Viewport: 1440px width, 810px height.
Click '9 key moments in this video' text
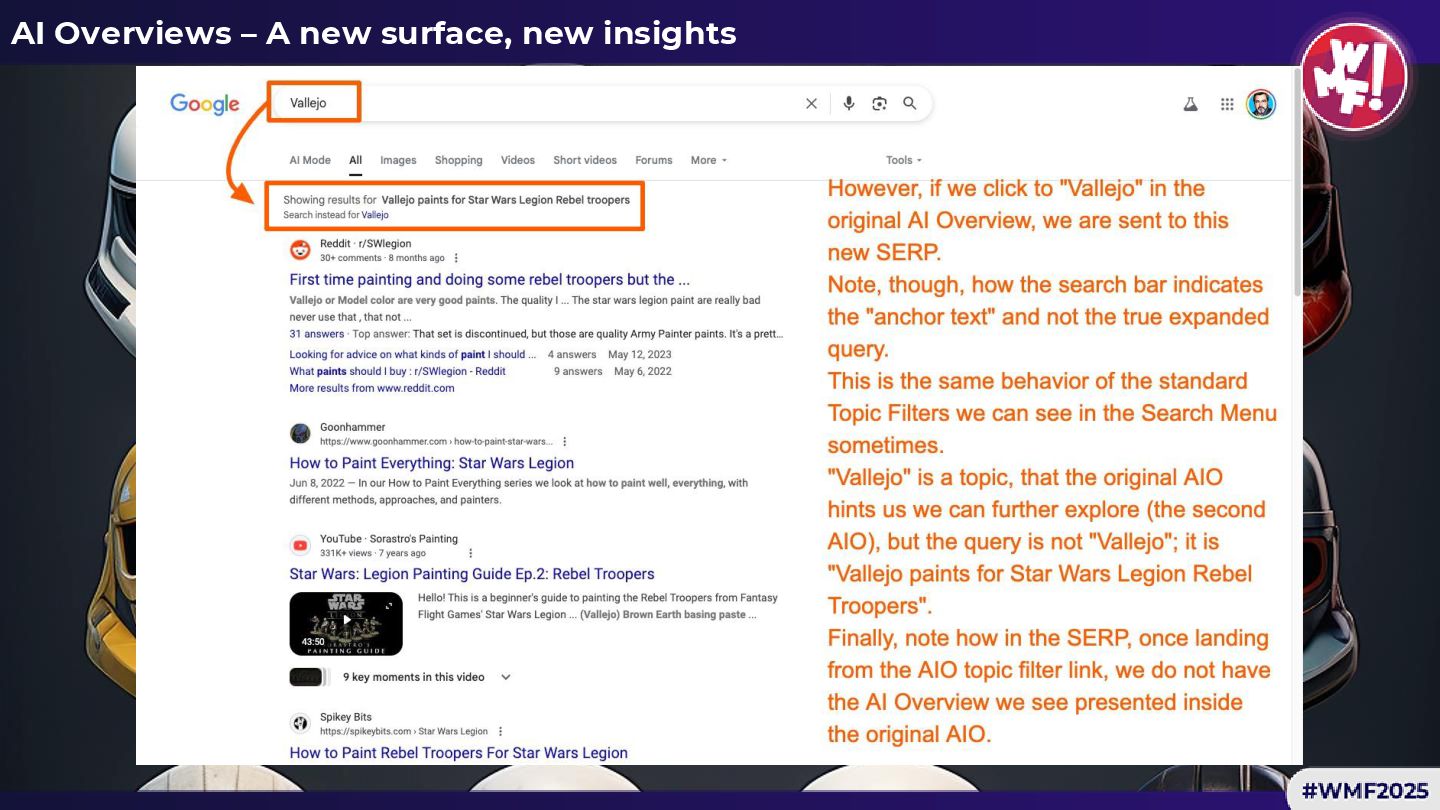[x=414, y=677]
